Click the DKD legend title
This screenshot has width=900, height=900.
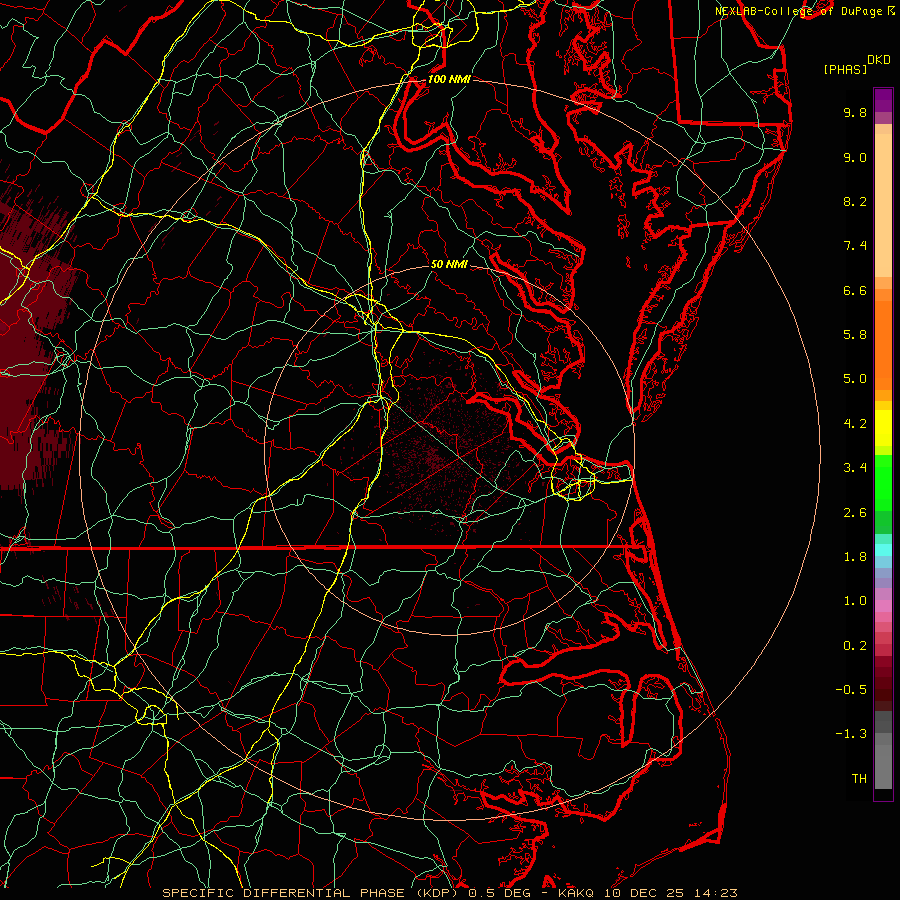[x=878, y=60]
